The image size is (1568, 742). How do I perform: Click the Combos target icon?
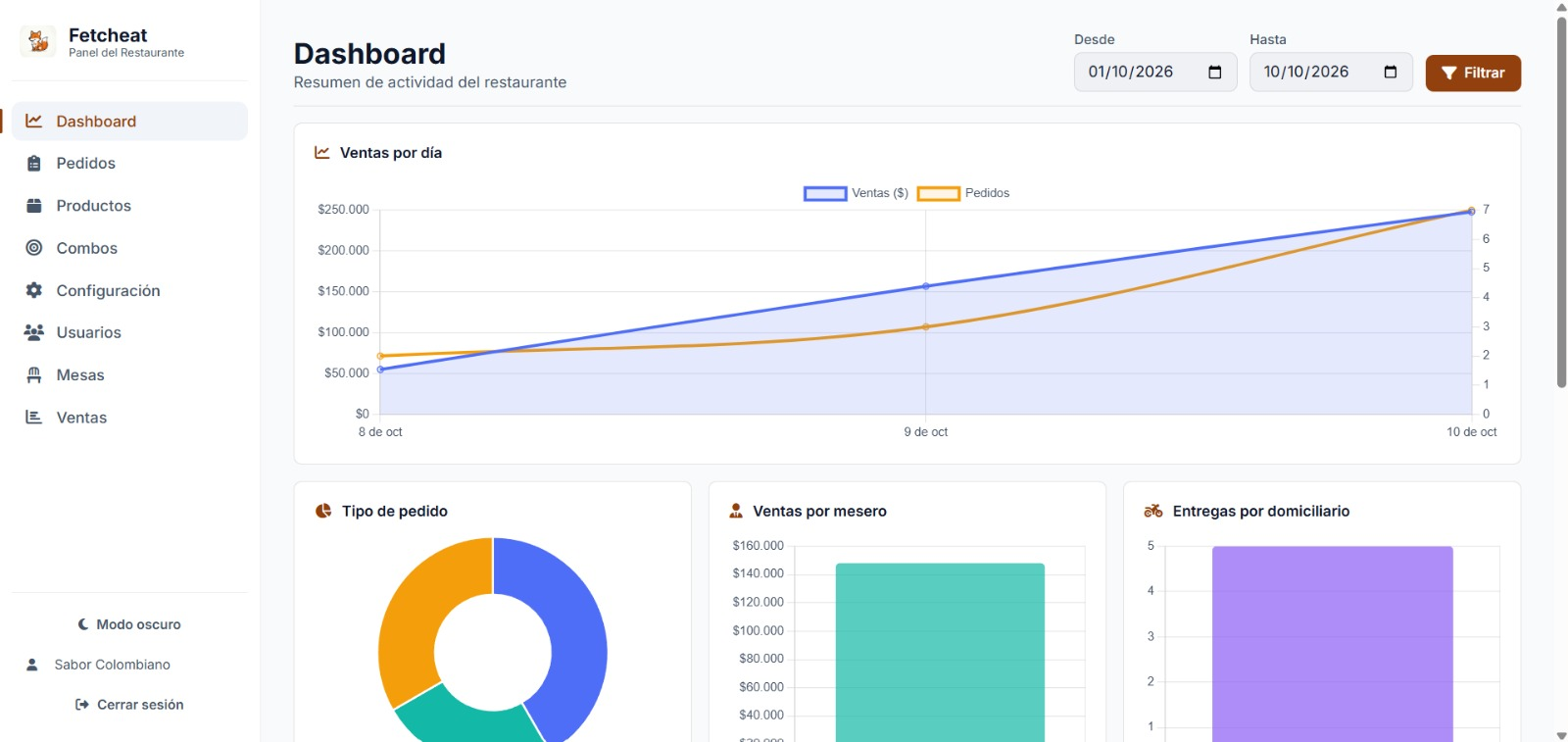click(34, 248)
